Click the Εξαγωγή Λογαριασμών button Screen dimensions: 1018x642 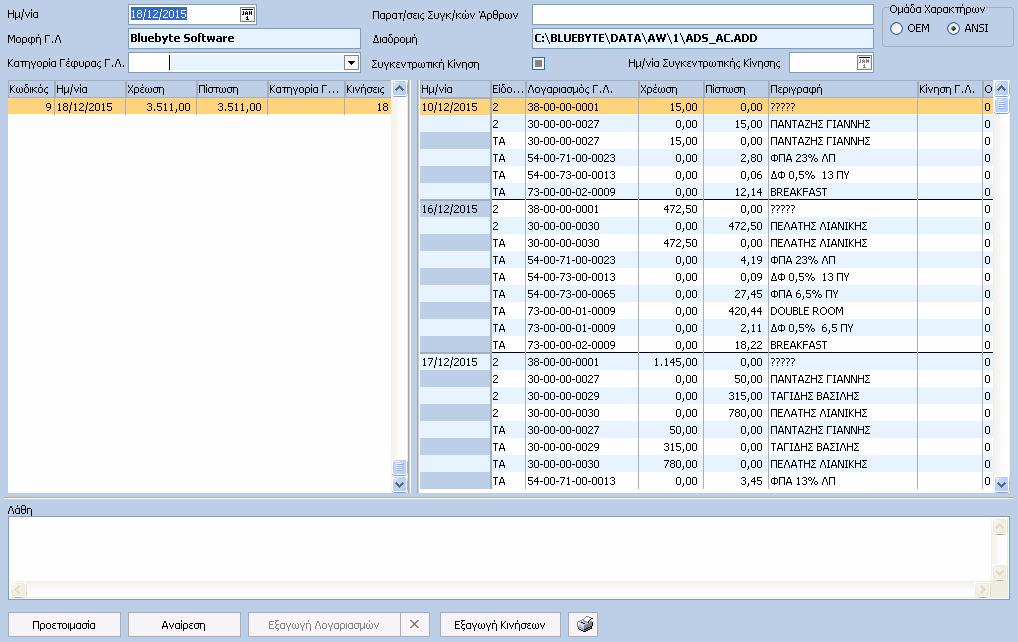(324, 624)
